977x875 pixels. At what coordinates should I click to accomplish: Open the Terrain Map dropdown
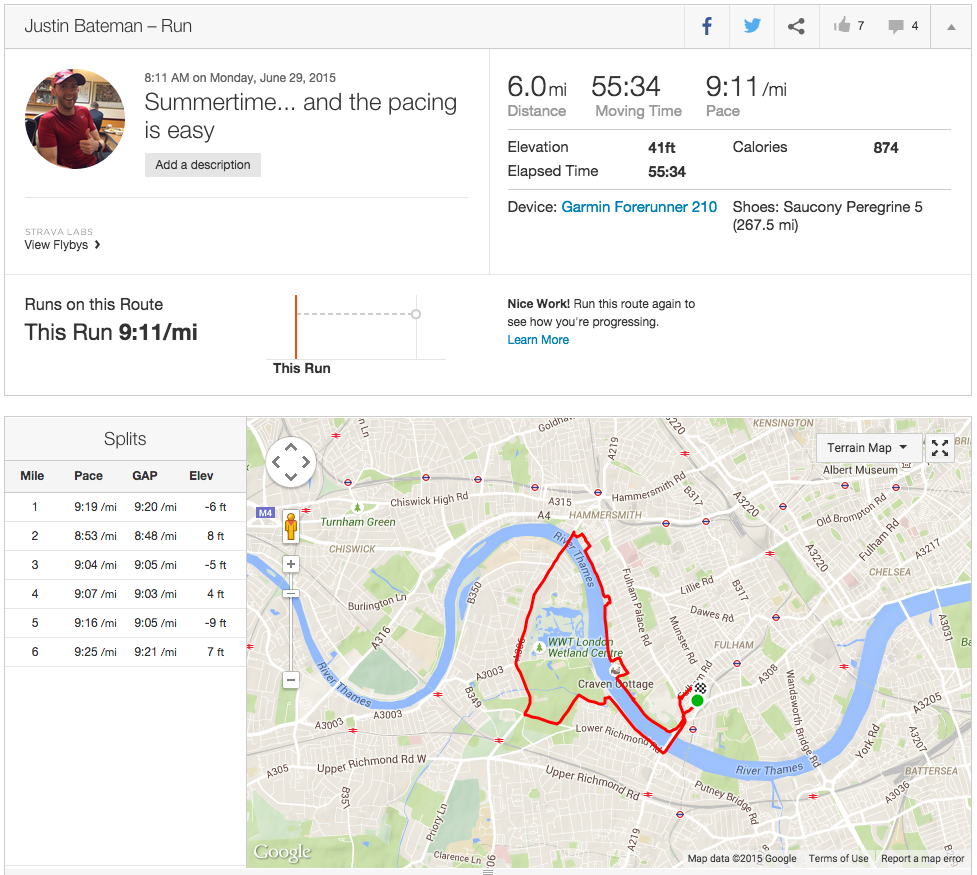click(866, 448)
